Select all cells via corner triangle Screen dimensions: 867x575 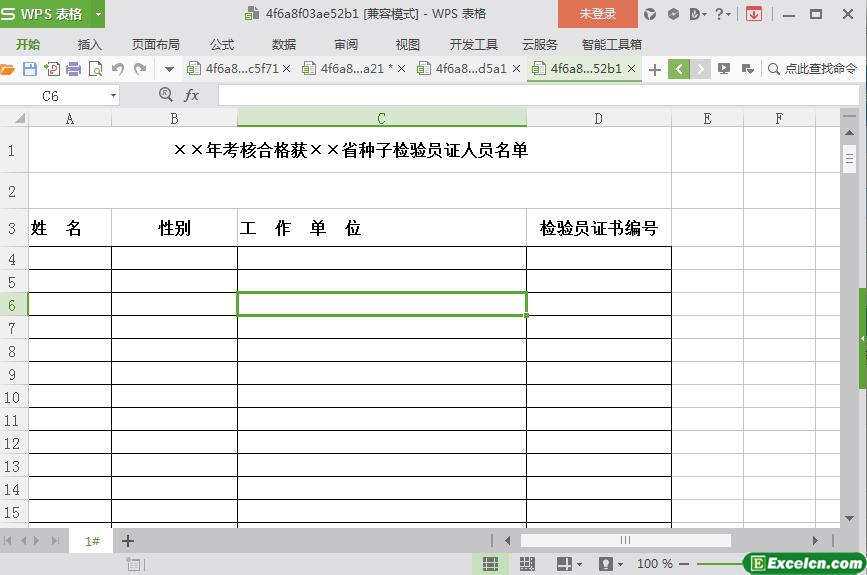click(19, 118)
